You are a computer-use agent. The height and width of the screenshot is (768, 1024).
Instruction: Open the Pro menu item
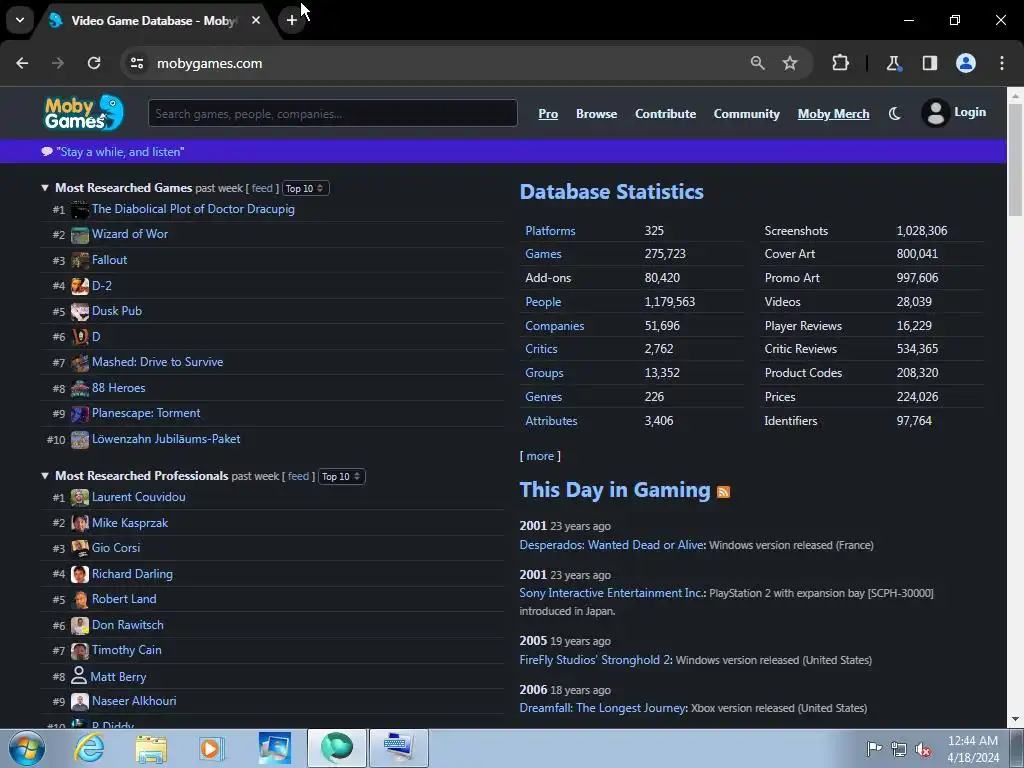point(548,114)
